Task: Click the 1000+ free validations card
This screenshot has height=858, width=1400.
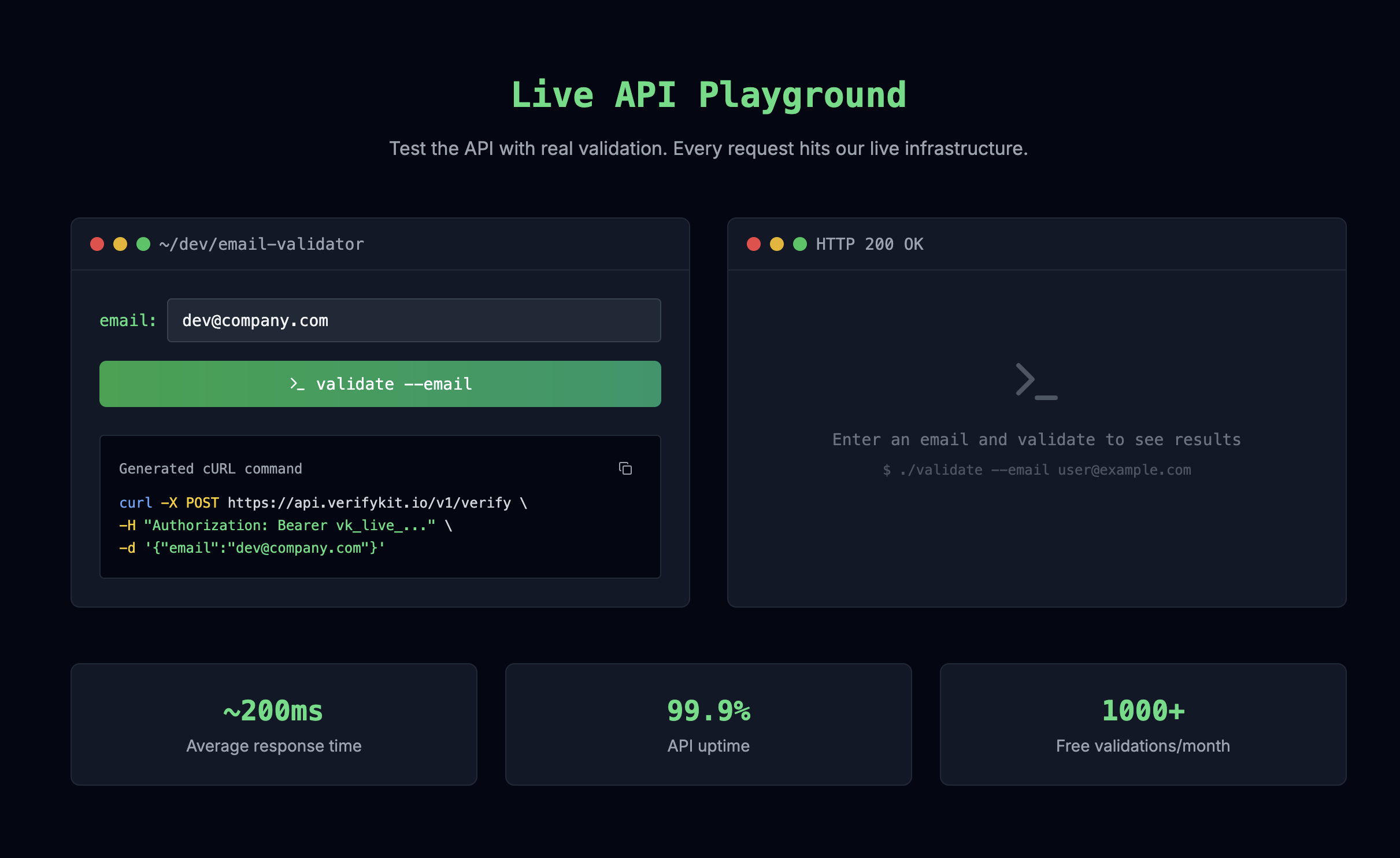Action: tap(1143, 724)
